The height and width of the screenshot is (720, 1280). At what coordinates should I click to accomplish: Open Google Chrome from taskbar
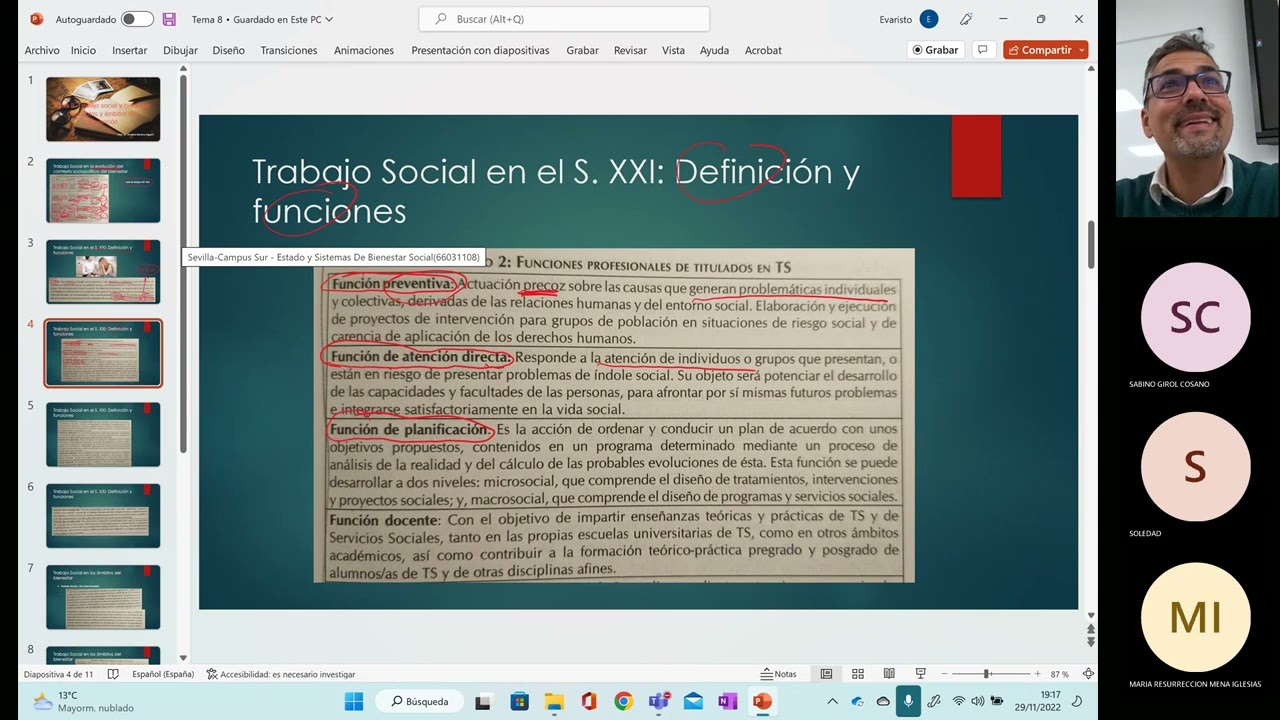pos(623,701)
